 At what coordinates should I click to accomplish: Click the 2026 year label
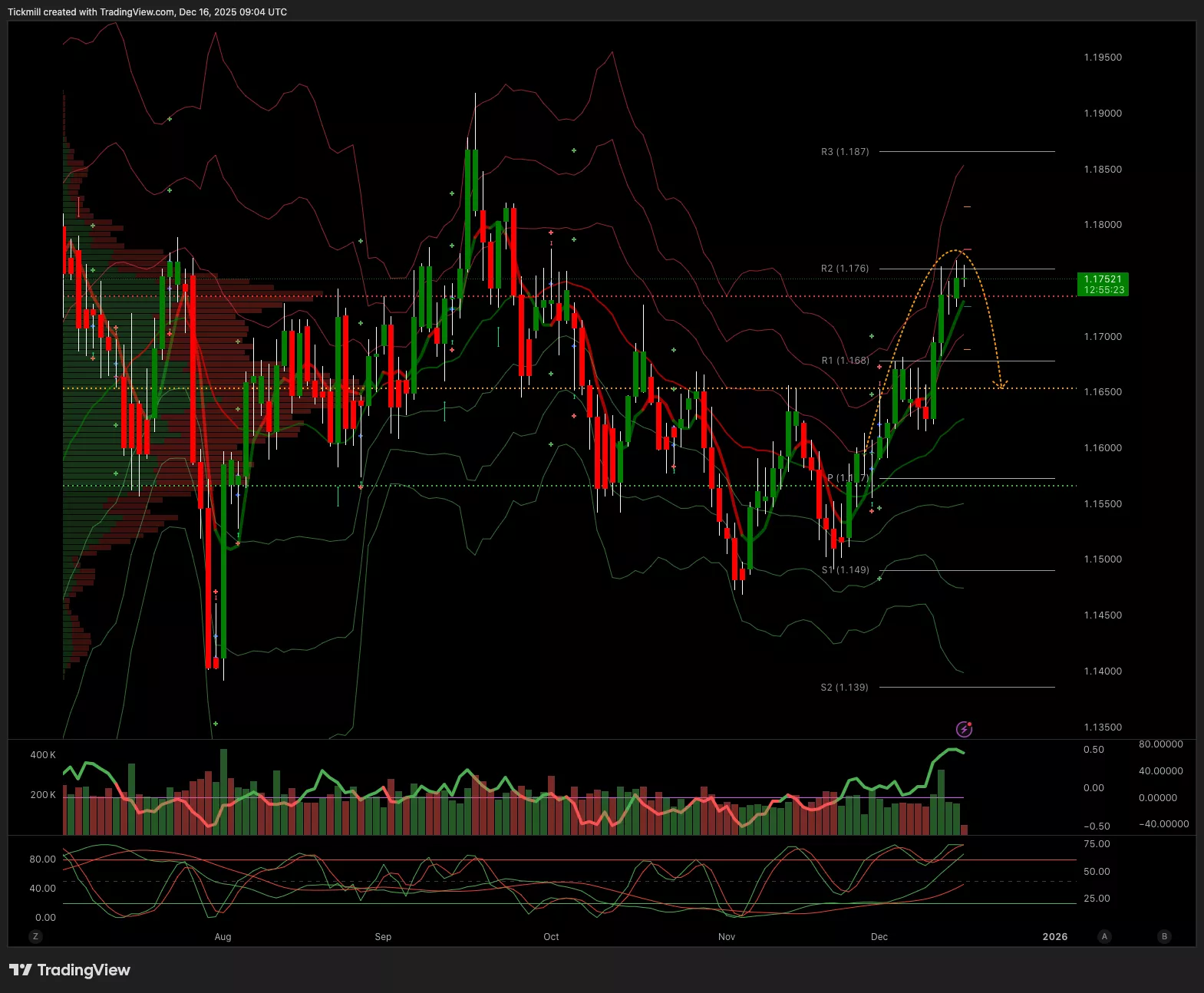(x=1054, y=937)
